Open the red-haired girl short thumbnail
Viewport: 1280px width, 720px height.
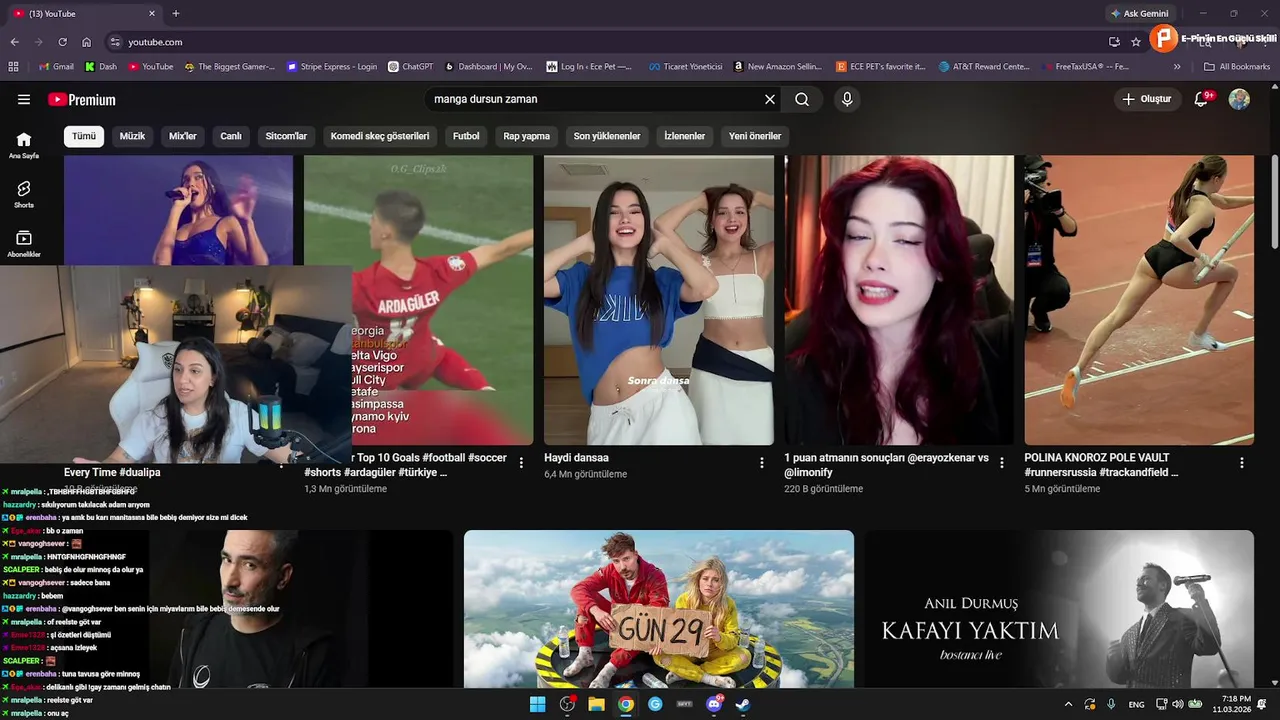[x=899, y=300]
